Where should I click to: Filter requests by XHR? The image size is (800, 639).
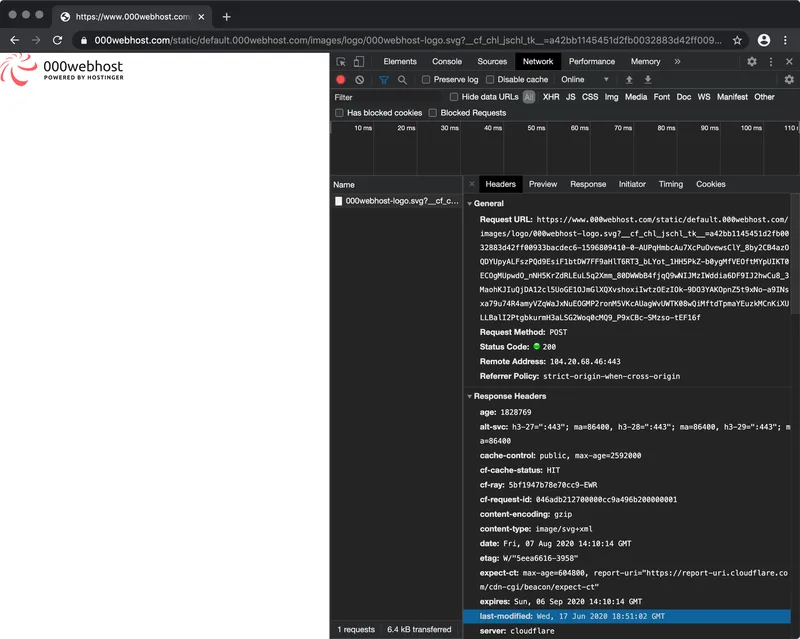pyautogui.click(x=551, y=97)
